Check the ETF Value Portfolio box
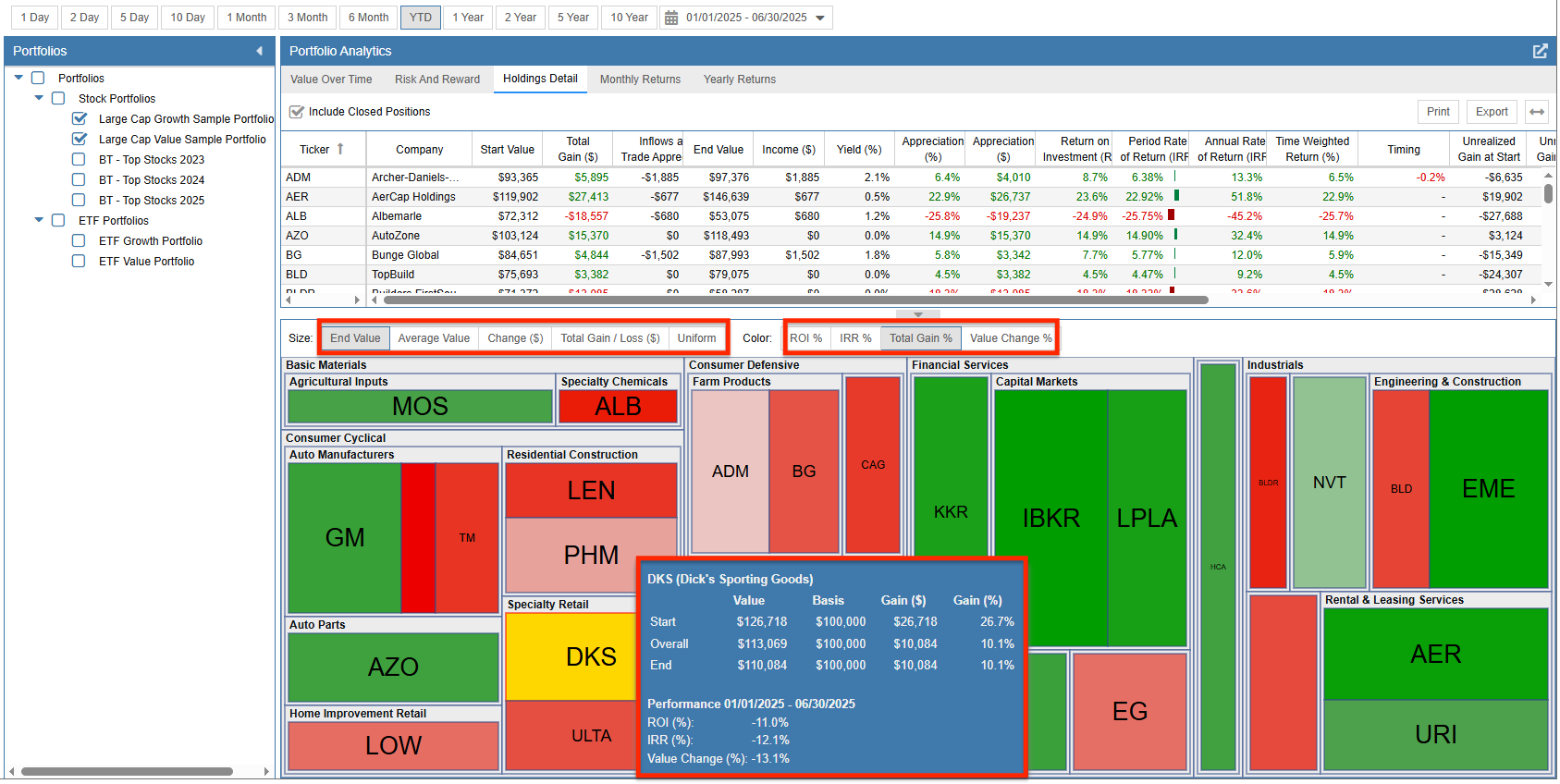 coord(79,261)
